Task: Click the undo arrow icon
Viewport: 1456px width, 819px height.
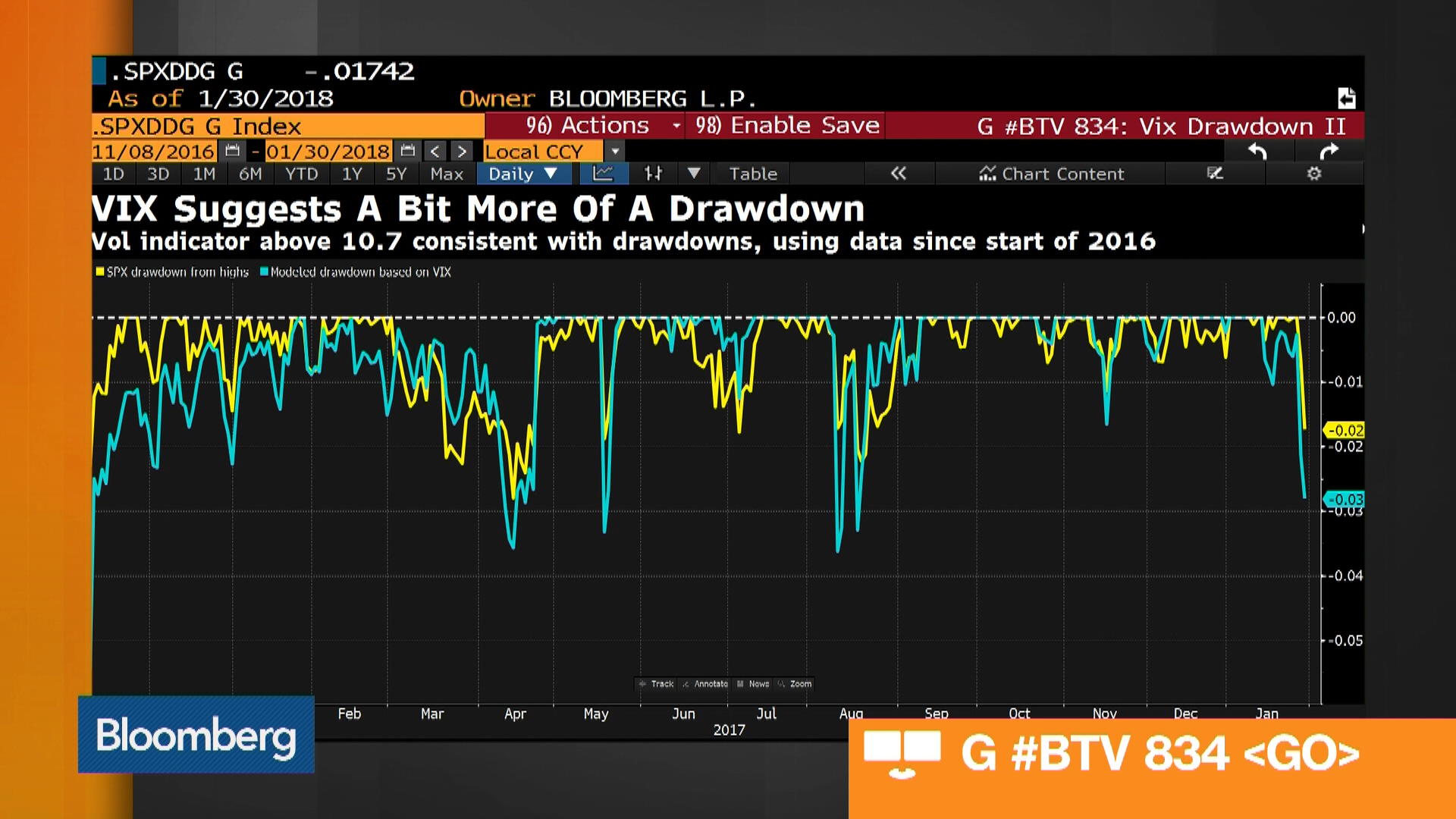Action: [1256, 151]
